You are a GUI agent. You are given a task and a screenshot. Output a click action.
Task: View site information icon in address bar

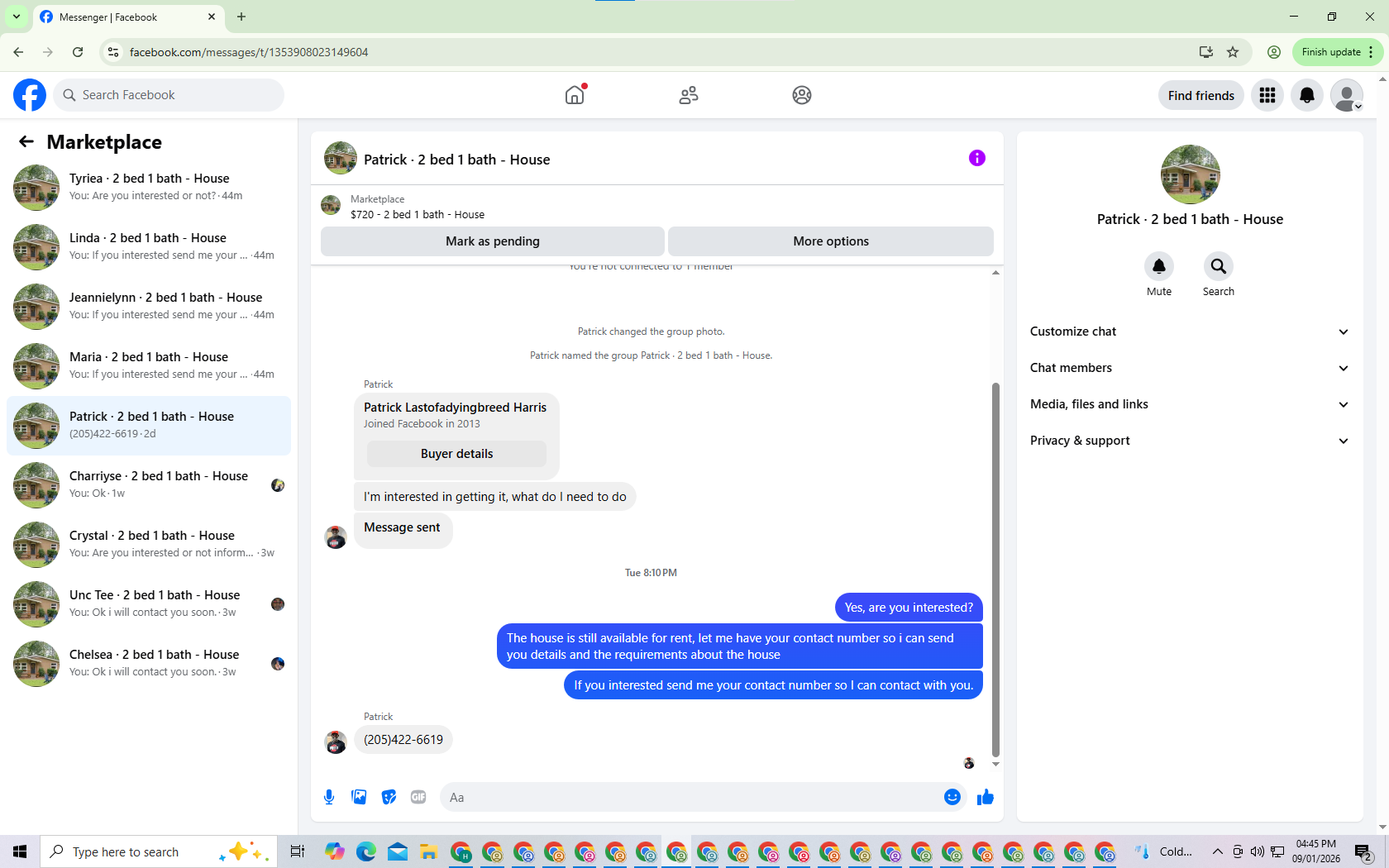tap(113, 52)
